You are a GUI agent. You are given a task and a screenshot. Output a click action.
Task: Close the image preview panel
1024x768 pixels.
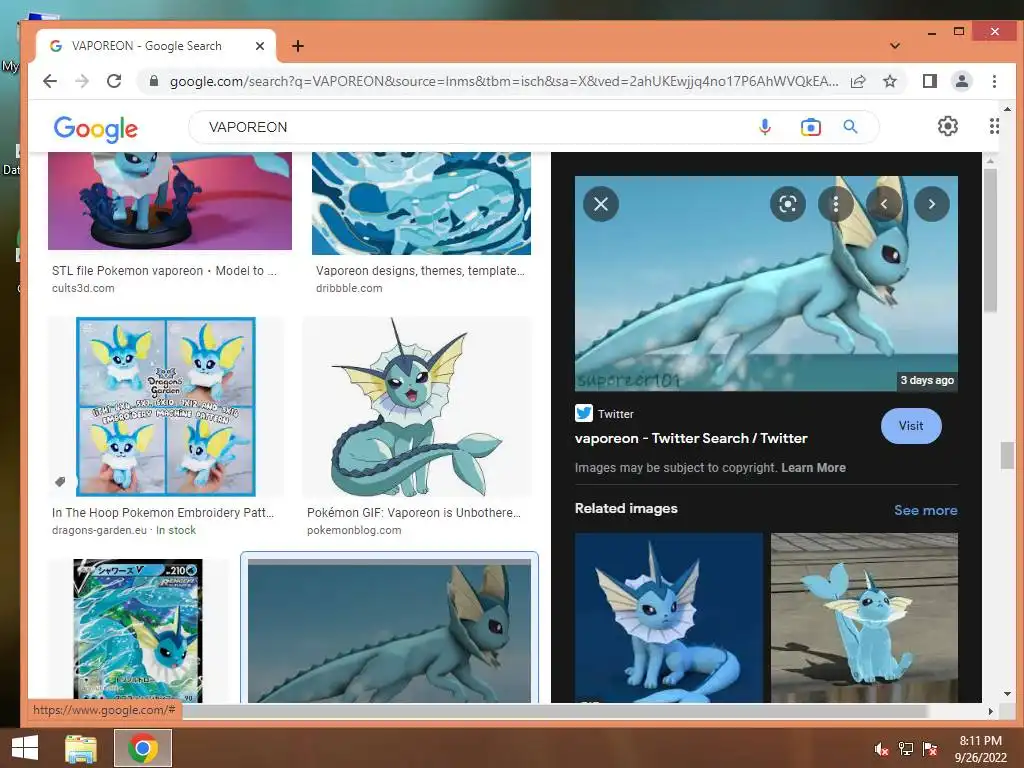[601, 204]
